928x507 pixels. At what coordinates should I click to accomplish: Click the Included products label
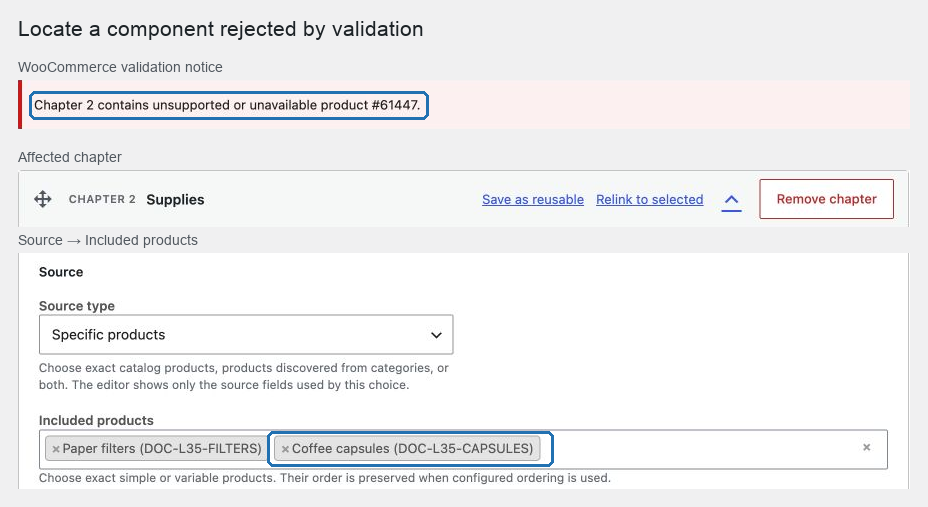[x=96, y=421]
